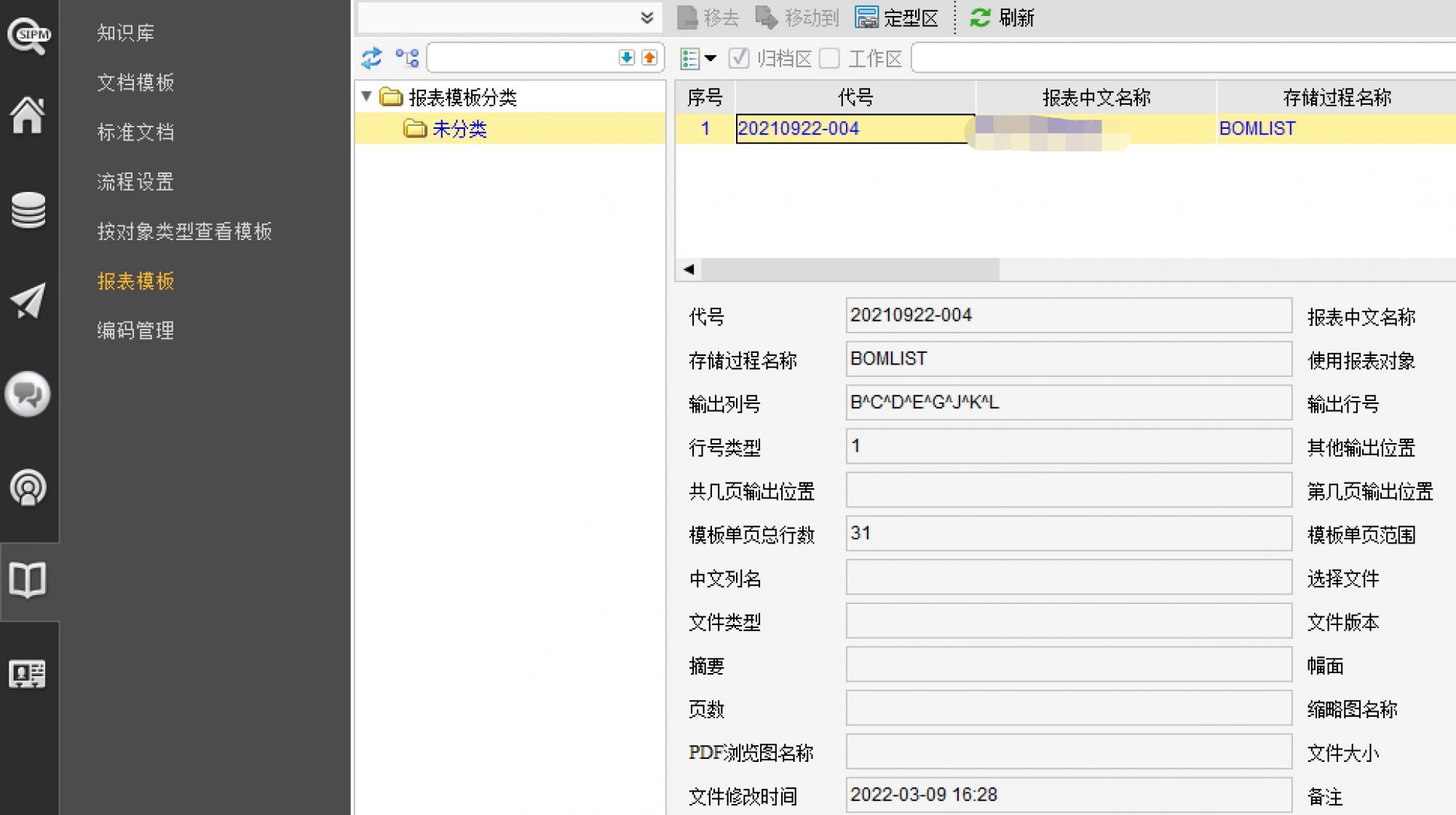Click the horizontal scrollbar thumb of table
Screen dimensions: 1456x815
coord(850,269)
